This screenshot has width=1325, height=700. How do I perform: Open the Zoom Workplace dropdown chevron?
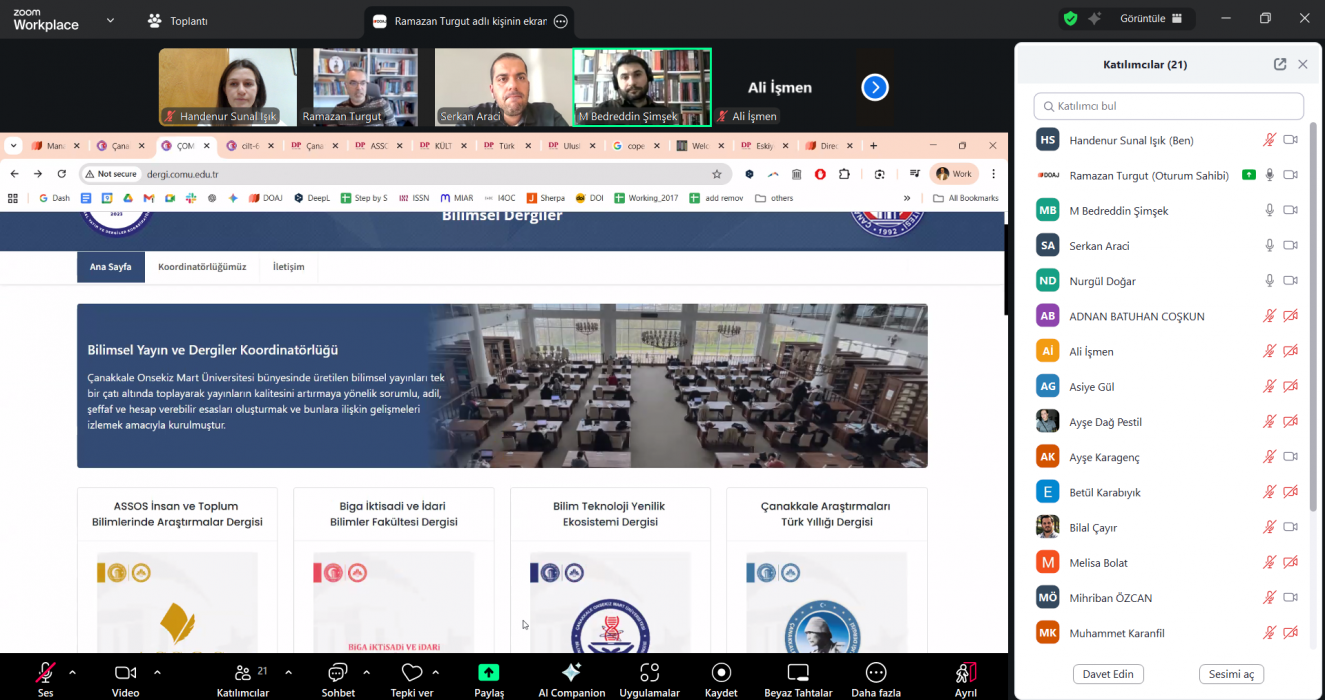click(110, 20)
